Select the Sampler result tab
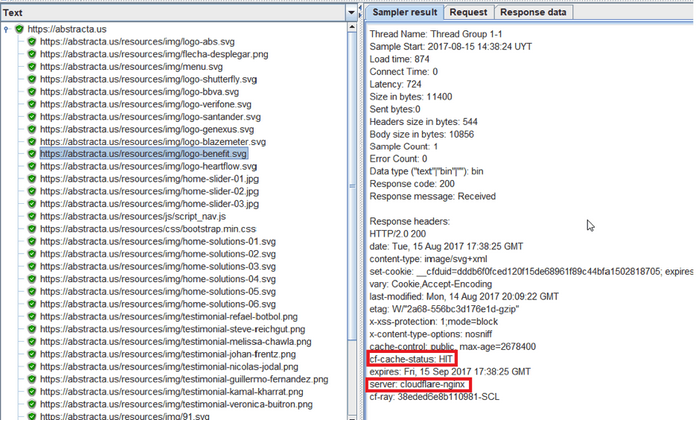Viewport: 696px width, 422px height. (x=403, y=13)
